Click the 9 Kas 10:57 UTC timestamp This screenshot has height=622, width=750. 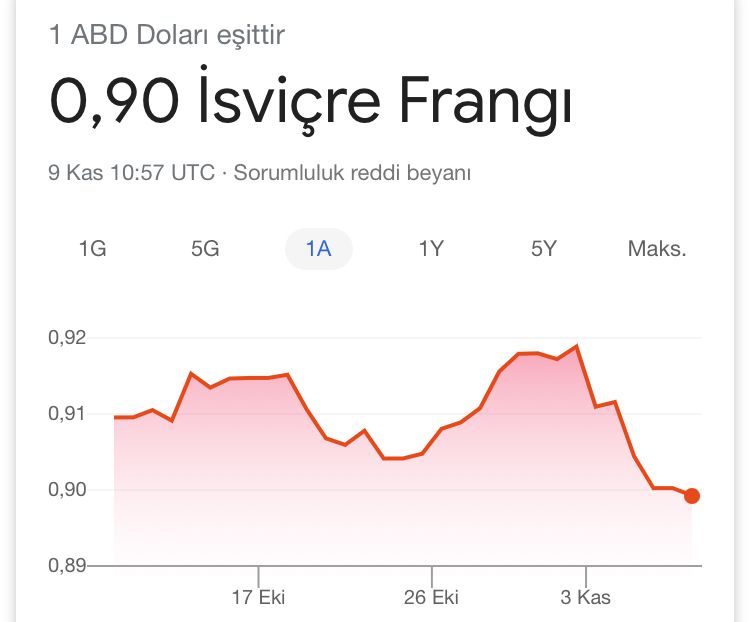(132, 172)
